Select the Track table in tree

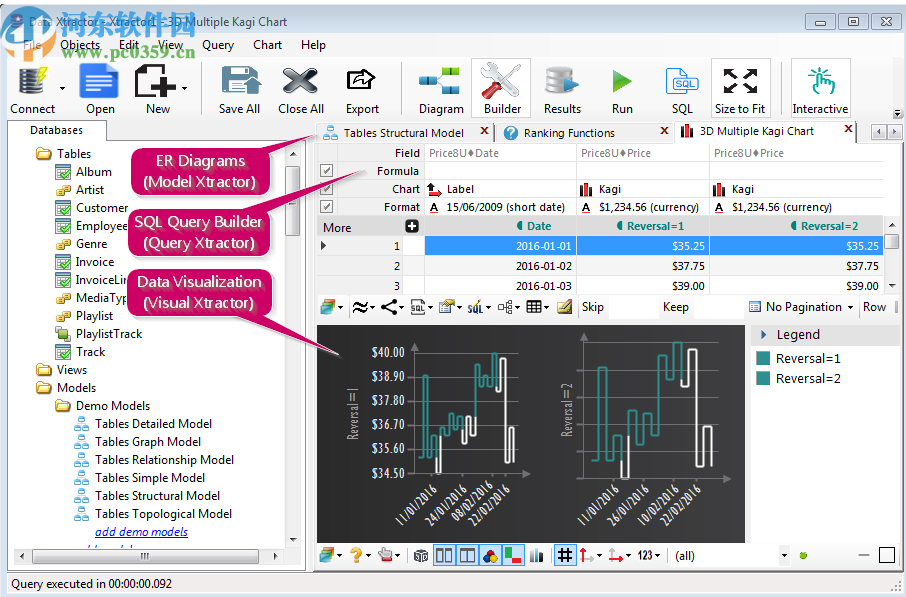[91, 352]
